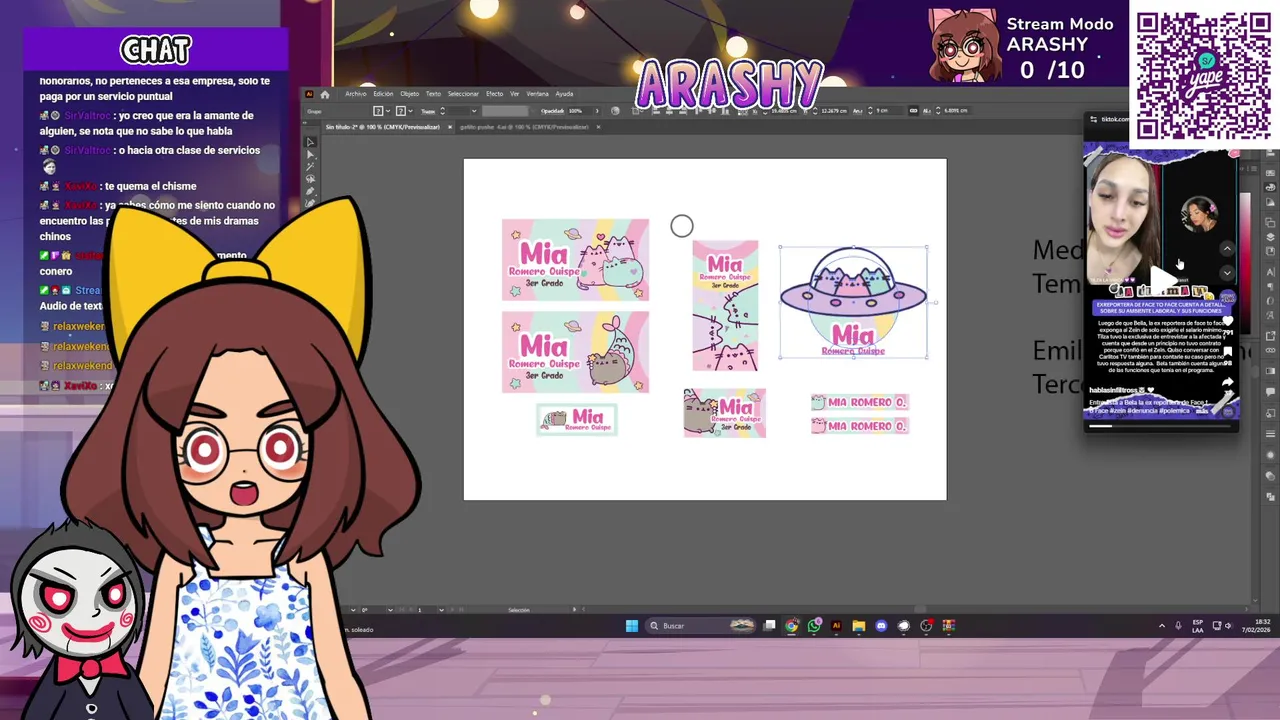This screenshot has width=1280, height=720.
Task: Open Discord from the taskbar
Action: [881, 626]
